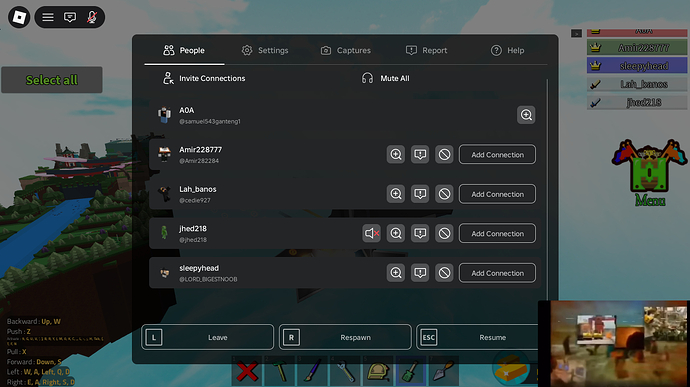Add Connection for sleepyhead

[497, 273]
